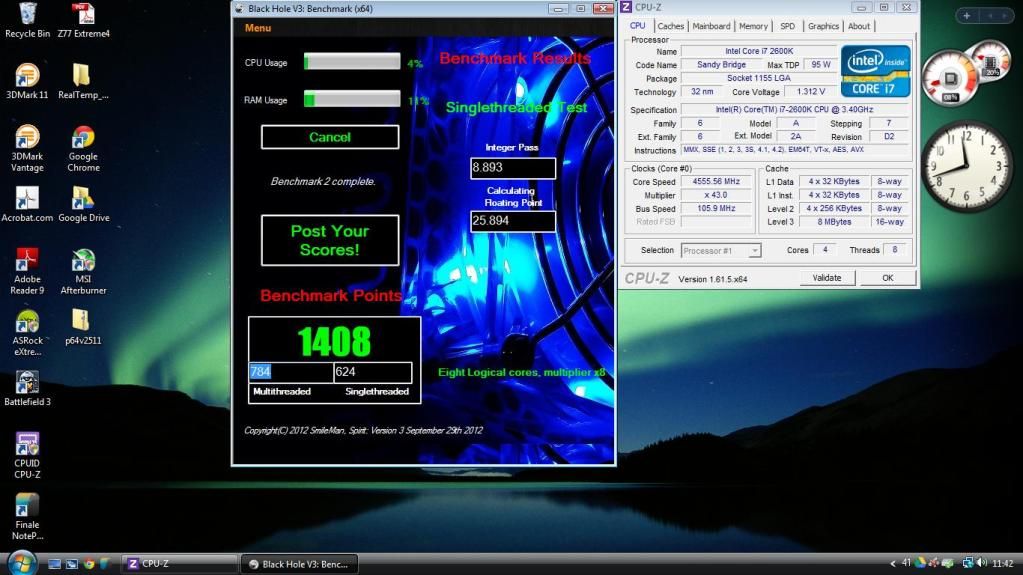Screen dimensions: 1023x575
Task: Click the CPU-Z taskbar button
Action: click(178, 563)
